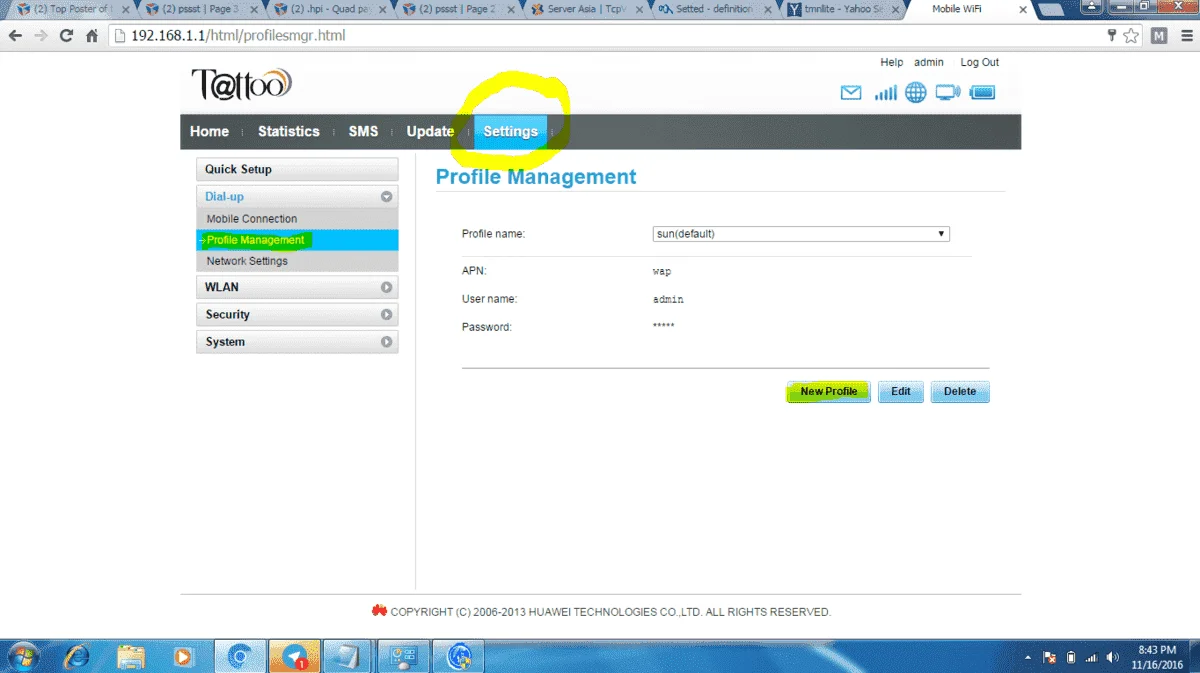Open the Statistics tab

click(289, 131)
